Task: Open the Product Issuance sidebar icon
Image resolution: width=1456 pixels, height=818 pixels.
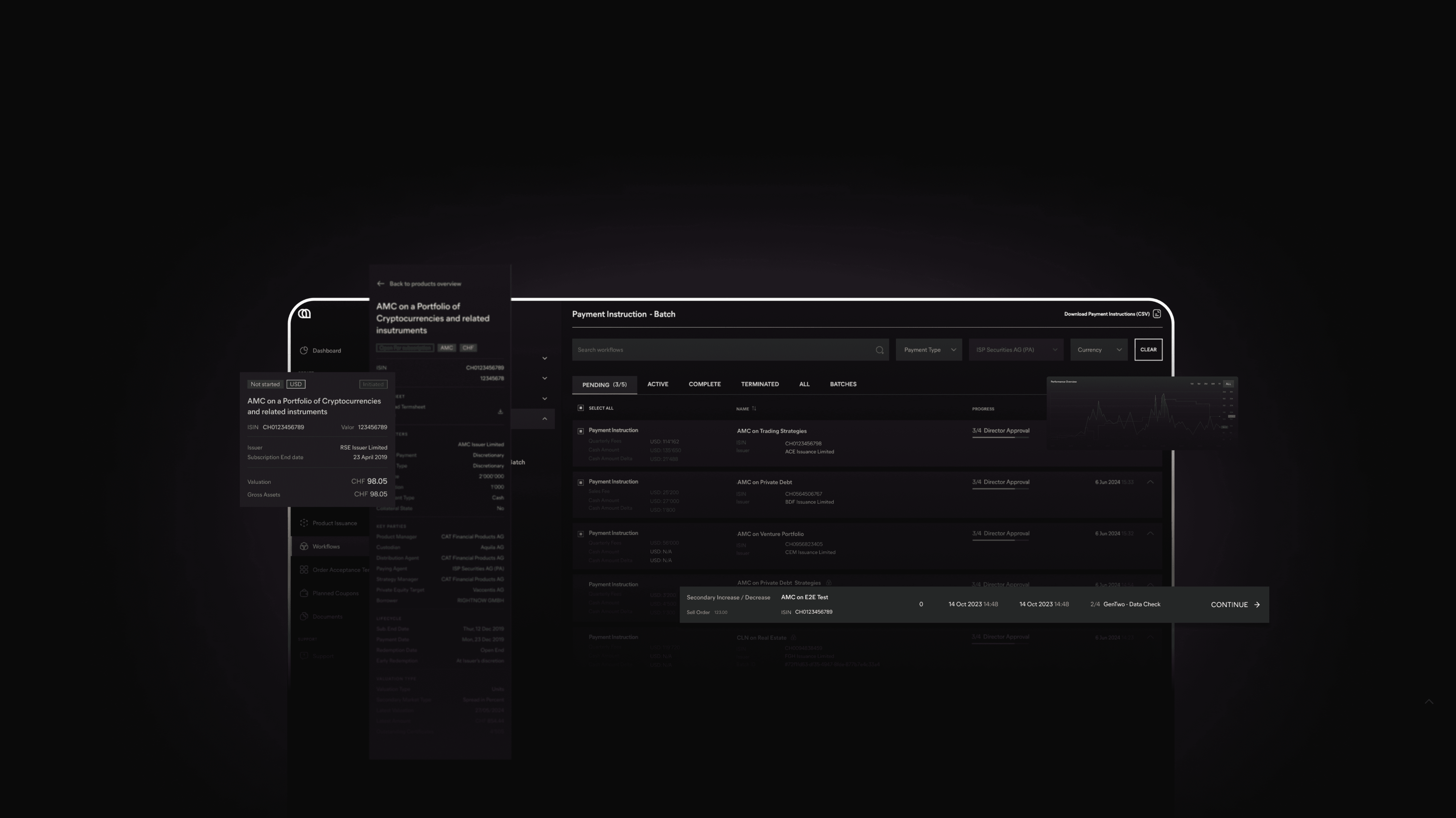Action: pyautogui.click(x=303, y=523)
